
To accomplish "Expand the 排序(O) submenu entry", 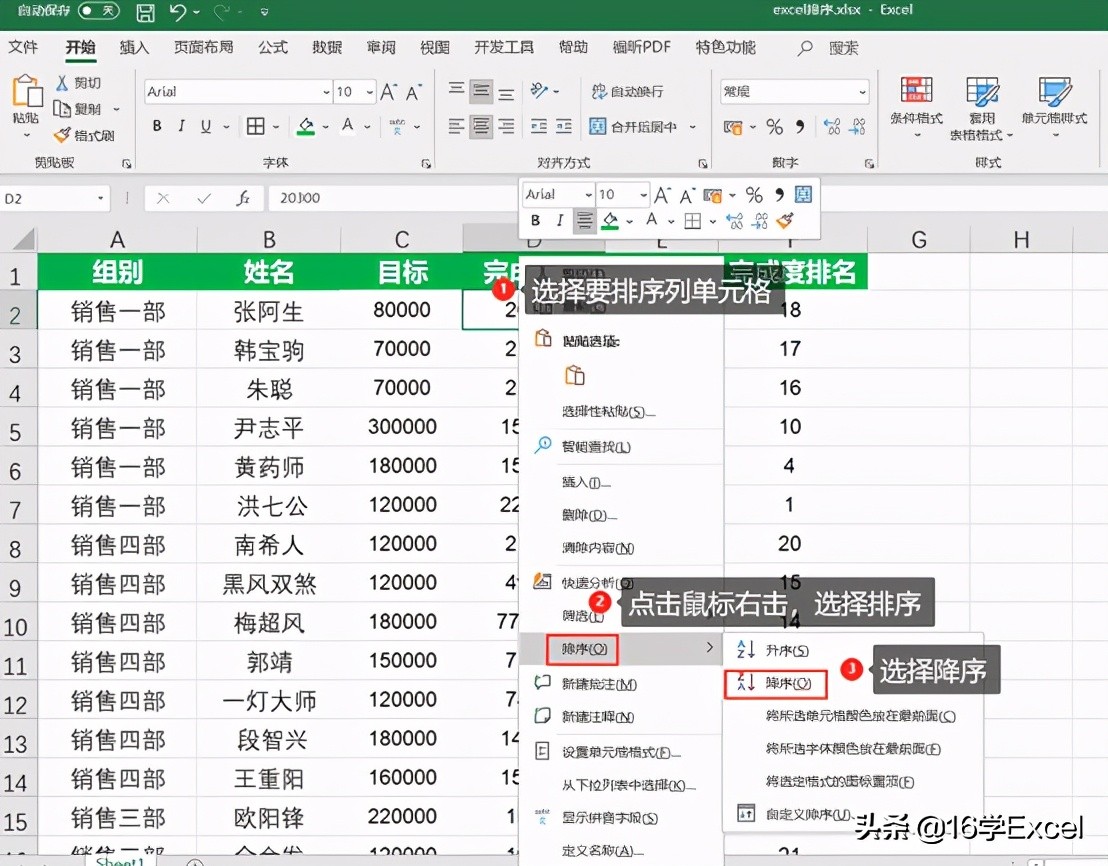I will [x=620, y=648].
